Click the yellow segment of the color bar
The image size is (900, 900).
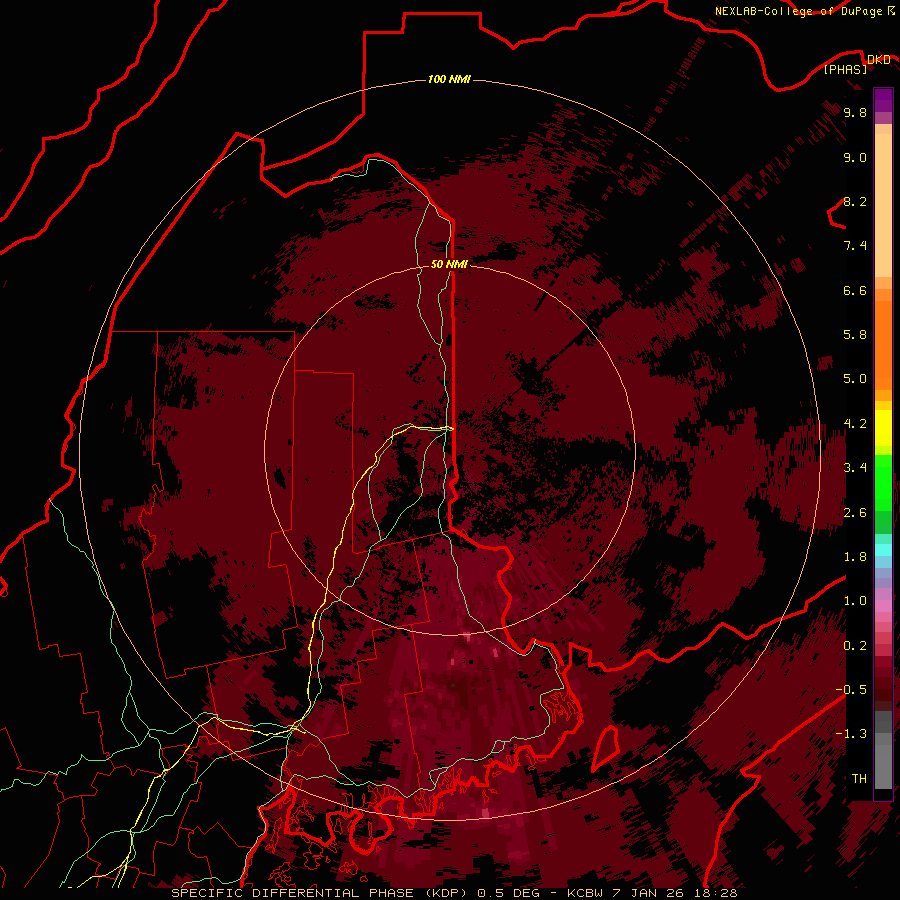883,428
